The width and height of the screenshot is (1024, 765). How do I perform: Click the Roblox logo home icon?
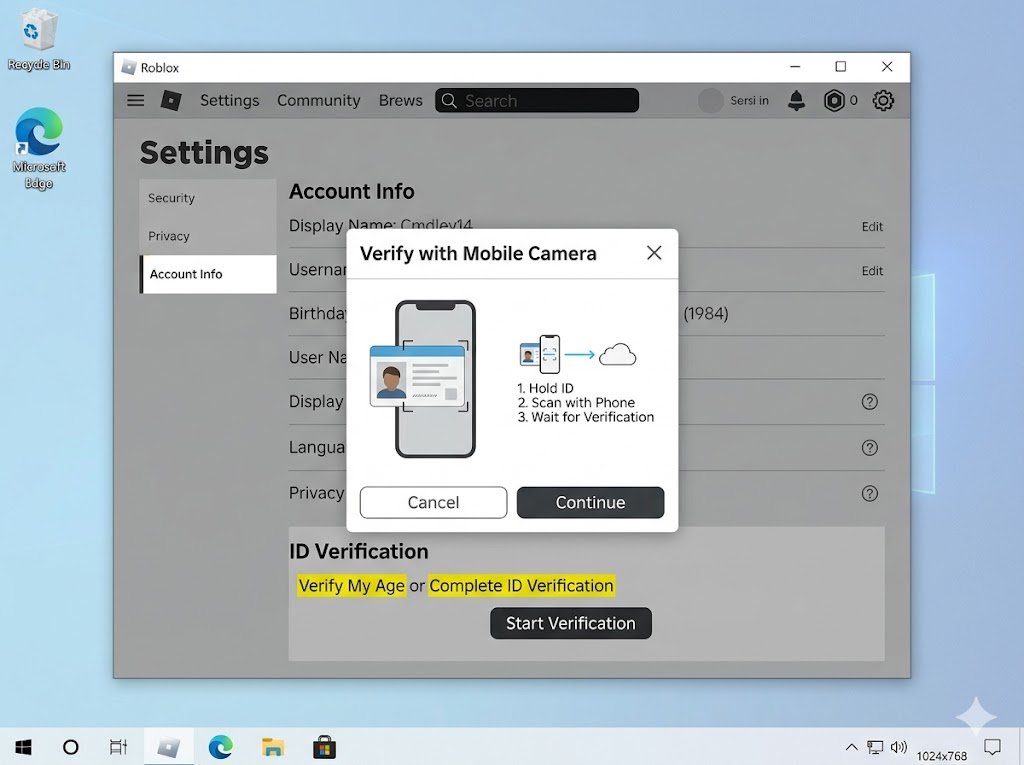pyautogui.click(x=171, y=101)
